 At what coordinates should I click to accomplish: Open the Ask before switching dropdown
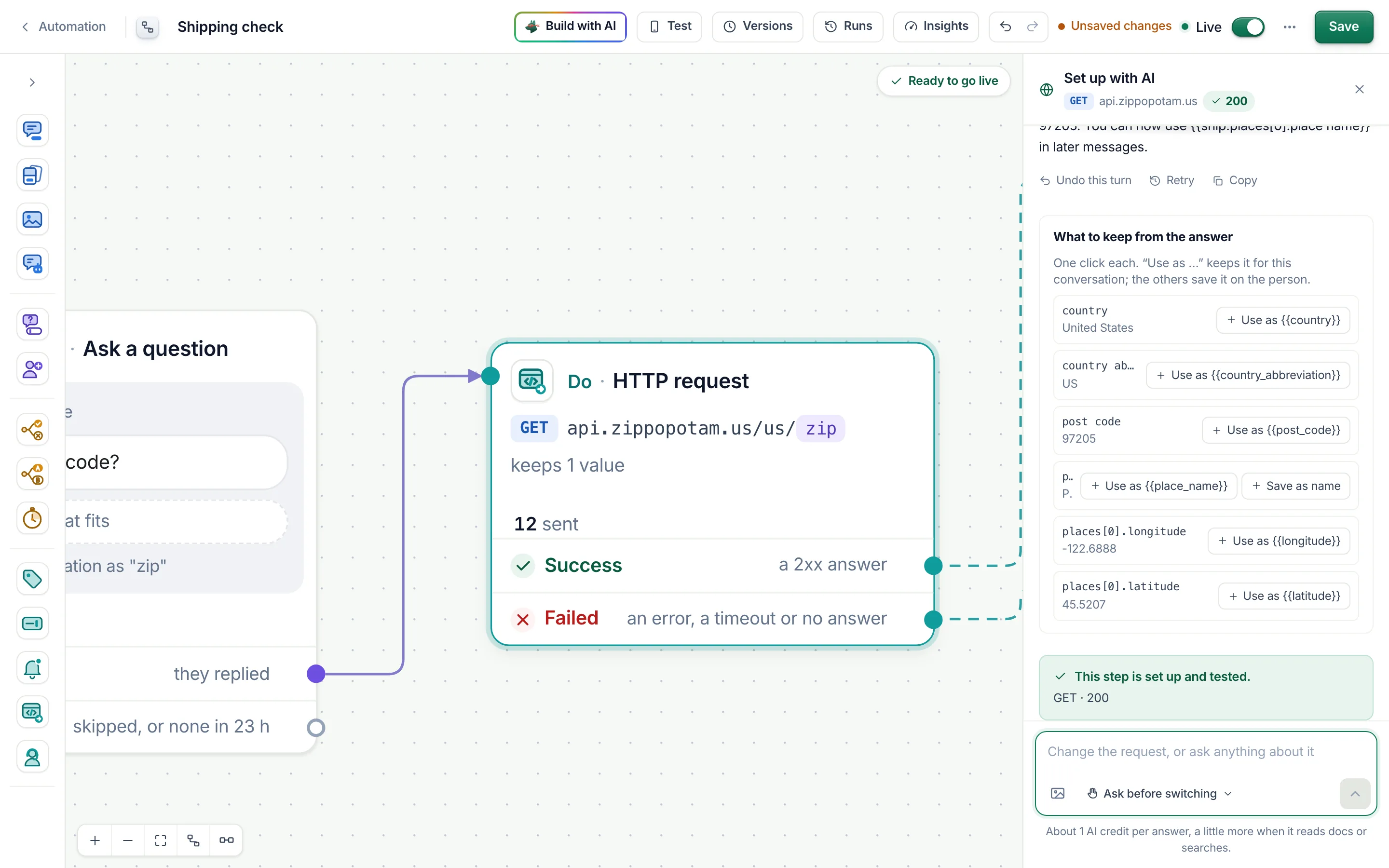[1159, 793]
